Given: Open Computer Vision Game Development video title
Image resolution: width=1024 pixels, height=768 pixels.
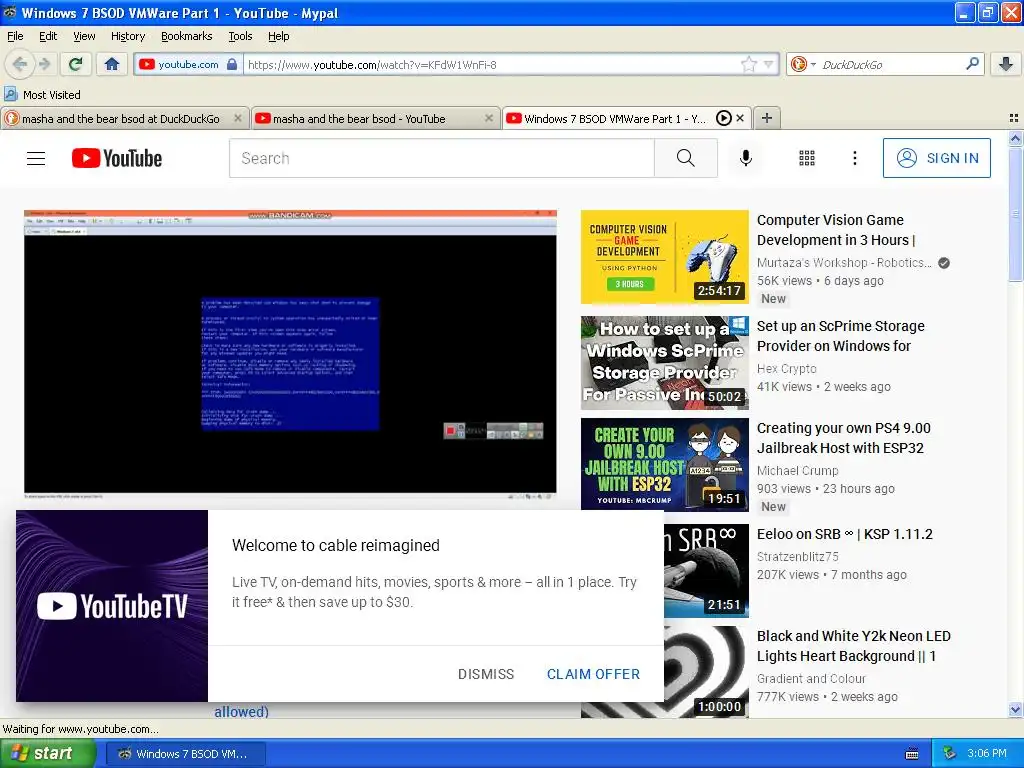Looking at the screenshot, I should pyautogui.click(x=836, y=230).
